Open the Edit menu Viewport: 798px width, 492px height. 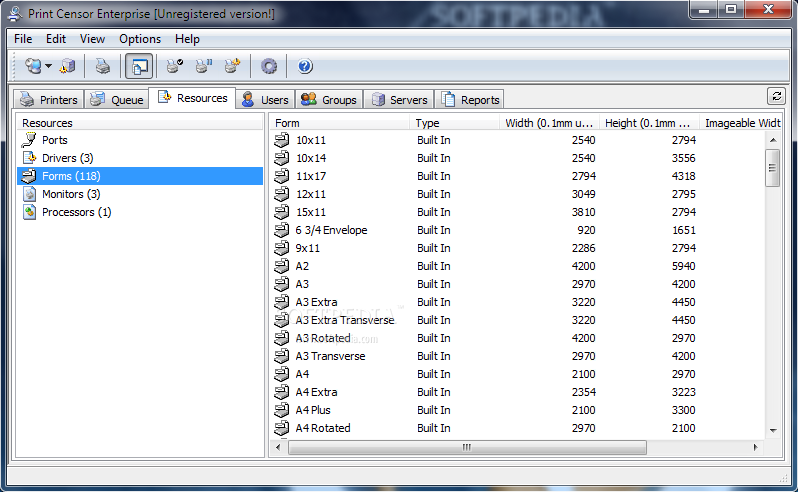point(55,39)
